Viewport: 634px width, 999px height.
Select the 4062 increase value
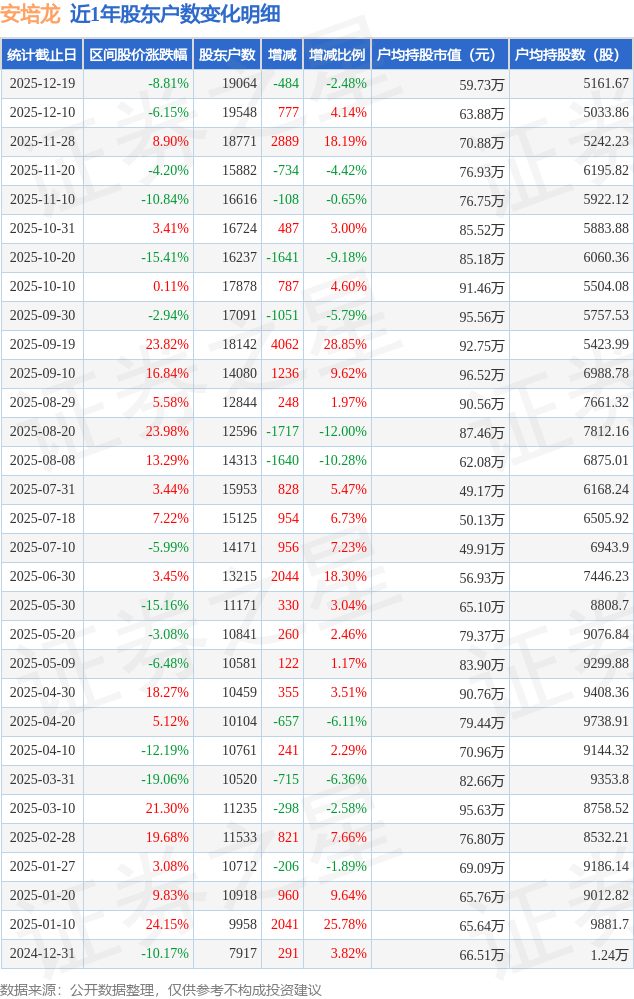284,345
